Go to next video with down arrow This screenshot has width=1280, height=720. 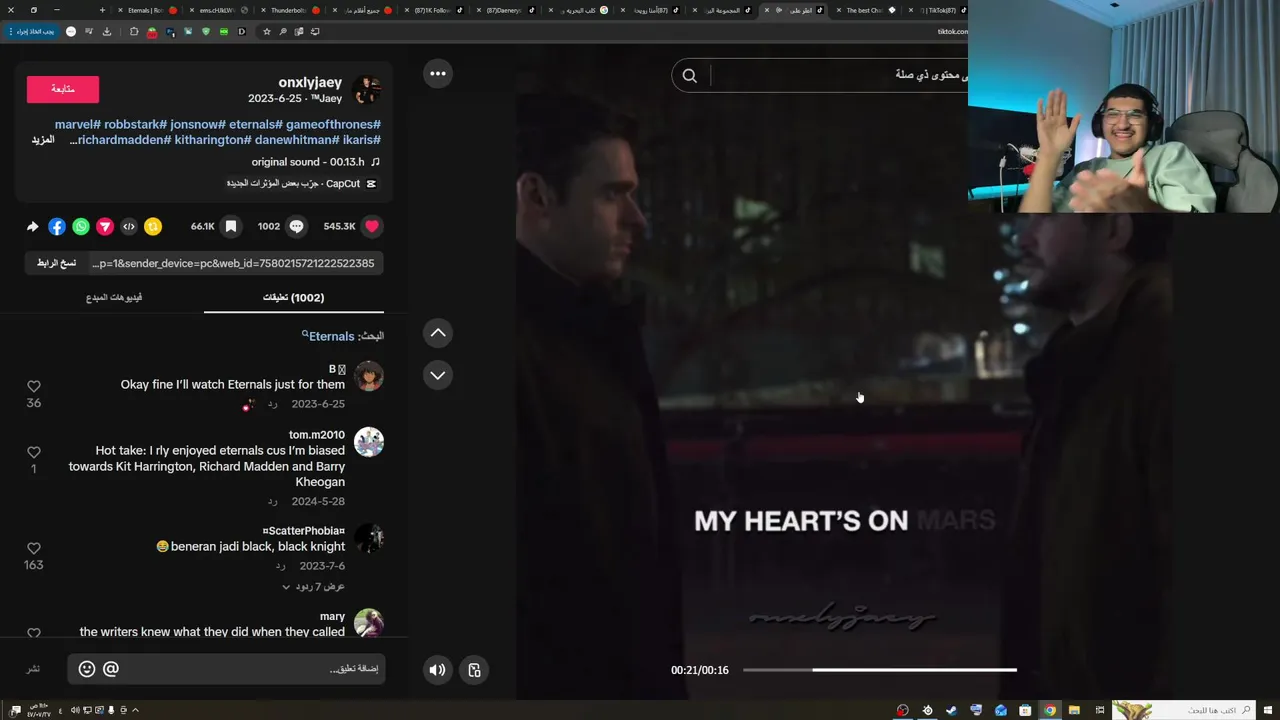pos(438,375)
